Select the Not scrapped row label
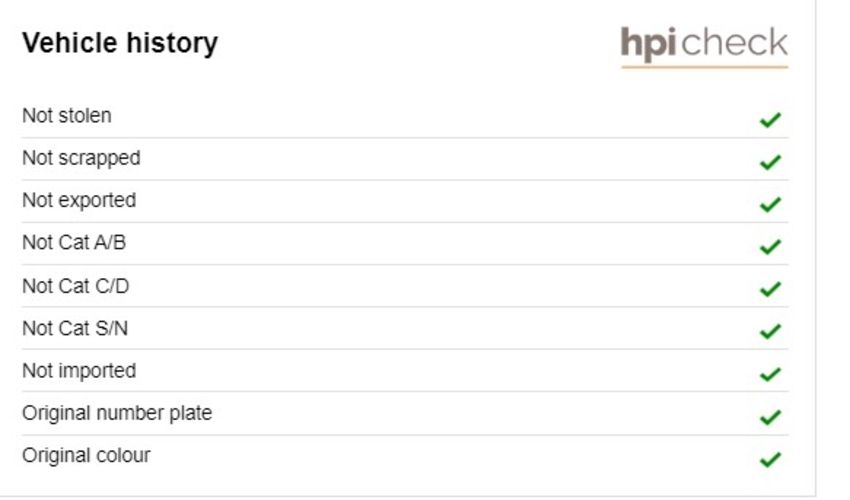 (81, 158)
